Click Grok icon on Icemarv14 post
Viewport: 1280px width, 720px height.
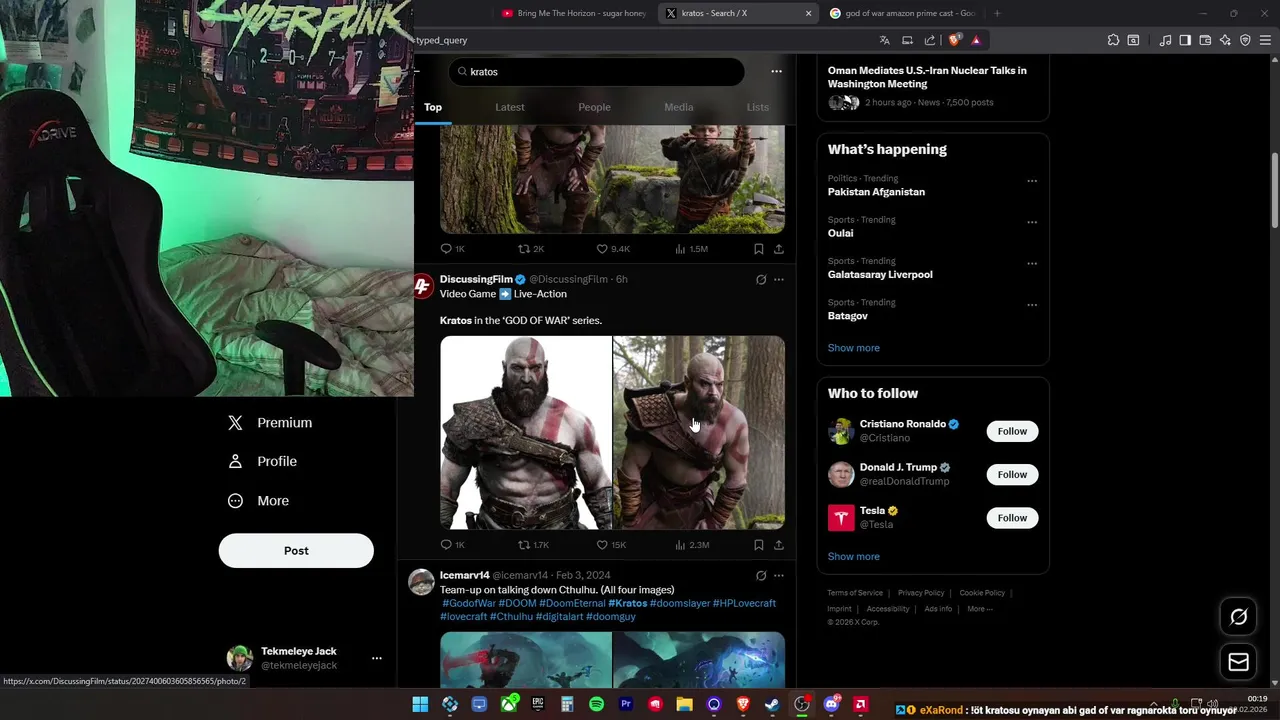tap(761, 576)
